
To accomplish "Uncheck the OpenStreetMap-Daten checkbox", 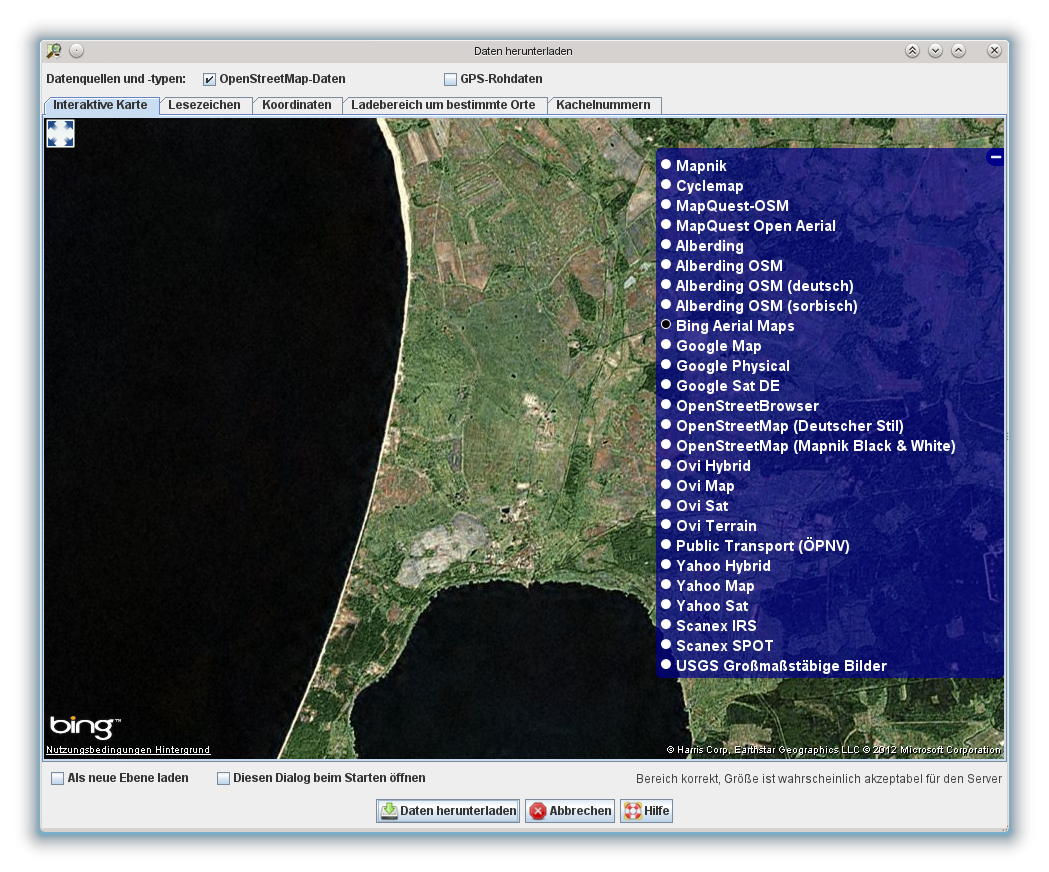I will pos(209,79).
